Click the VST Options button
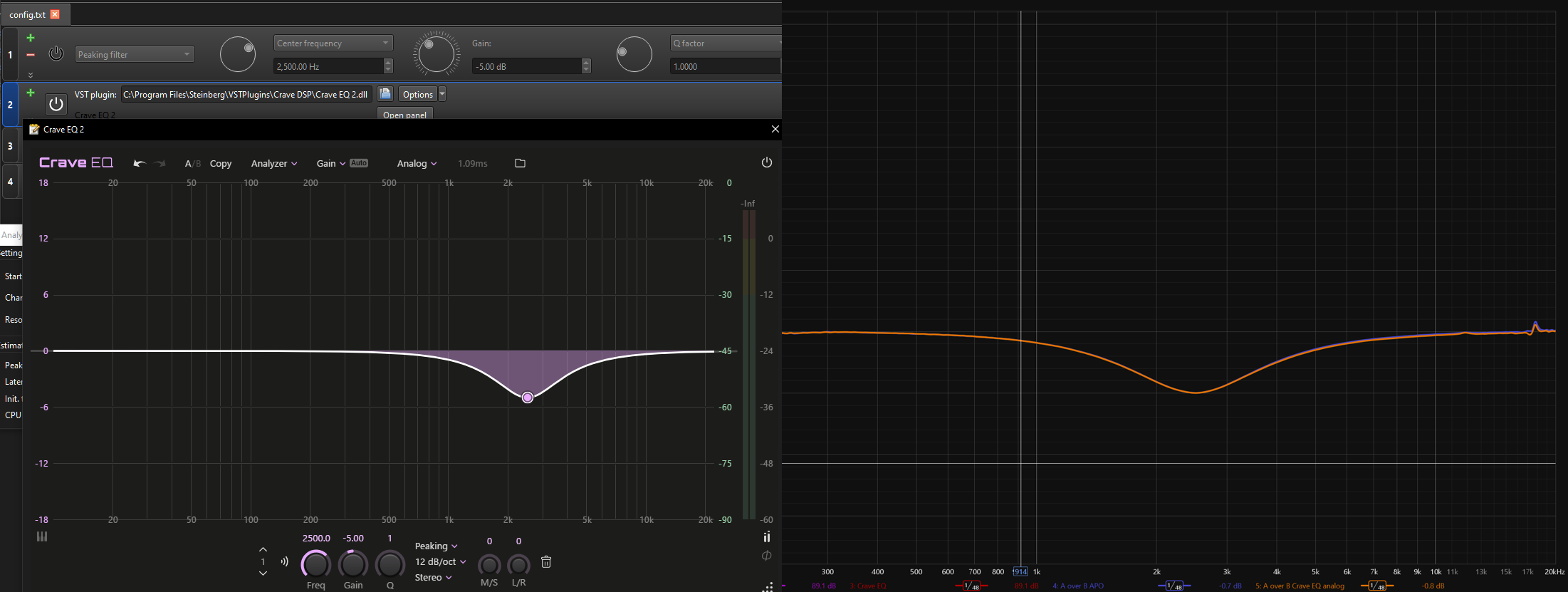The width and height of the screenshot is (1568, 592). tap(417, 94)
